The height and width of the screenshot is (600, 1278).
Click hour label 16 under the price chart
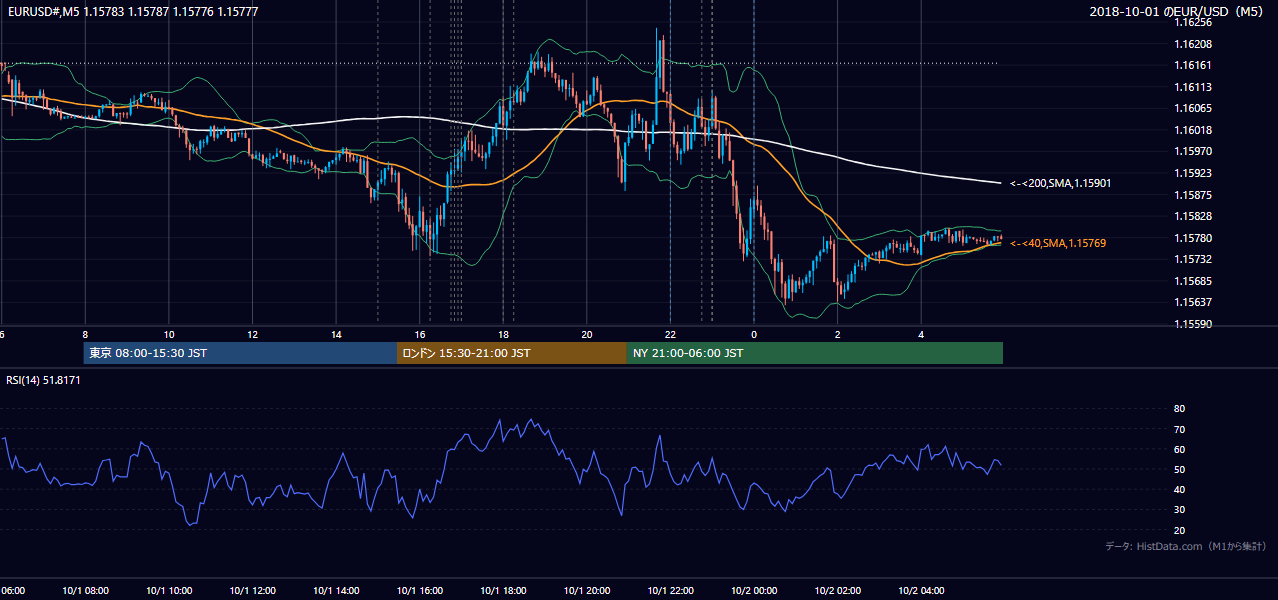pyautogui.click(x=420, y=334)
